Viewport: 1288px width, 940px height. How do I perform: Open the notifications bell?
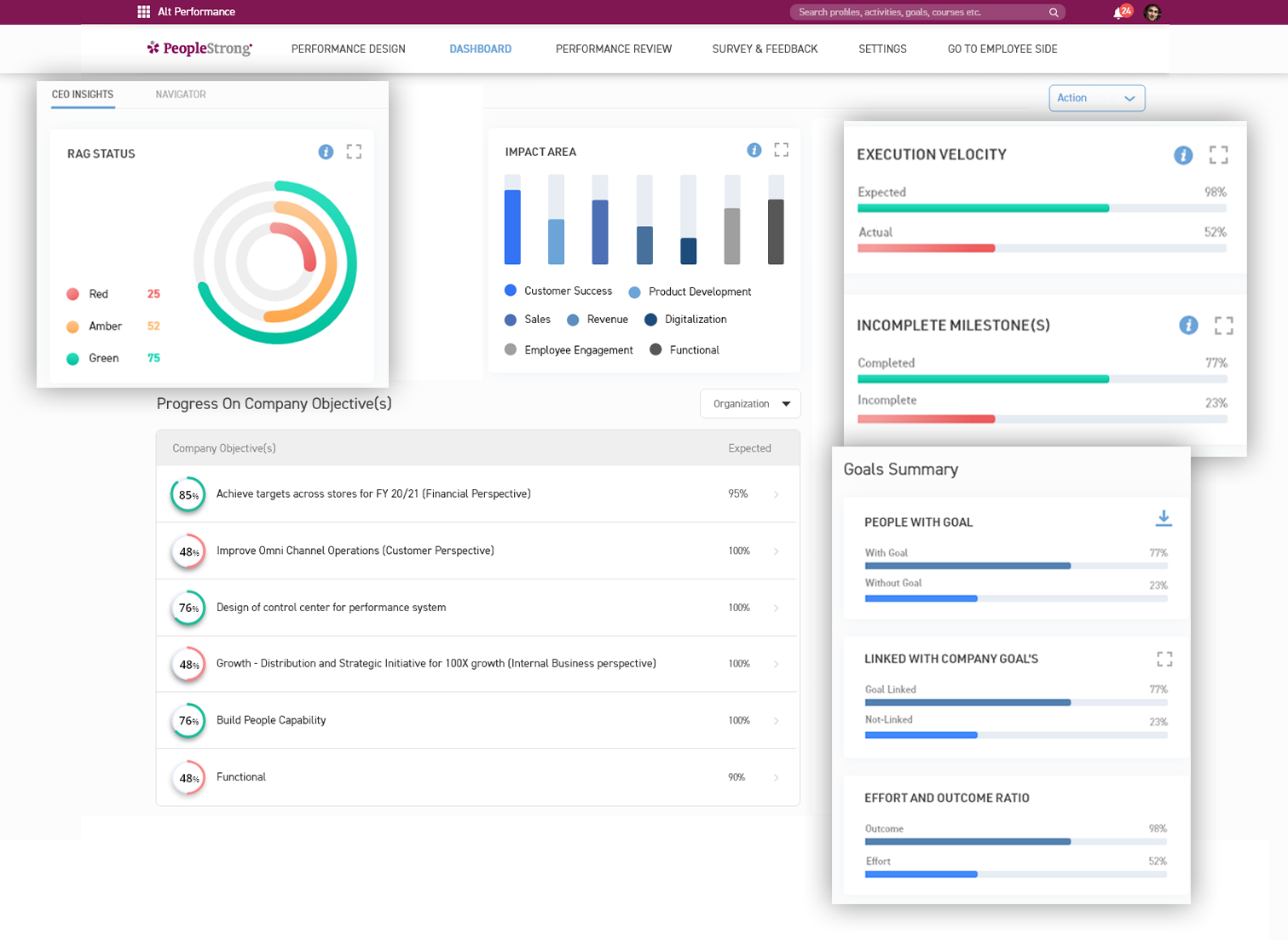coord(1118,13)
